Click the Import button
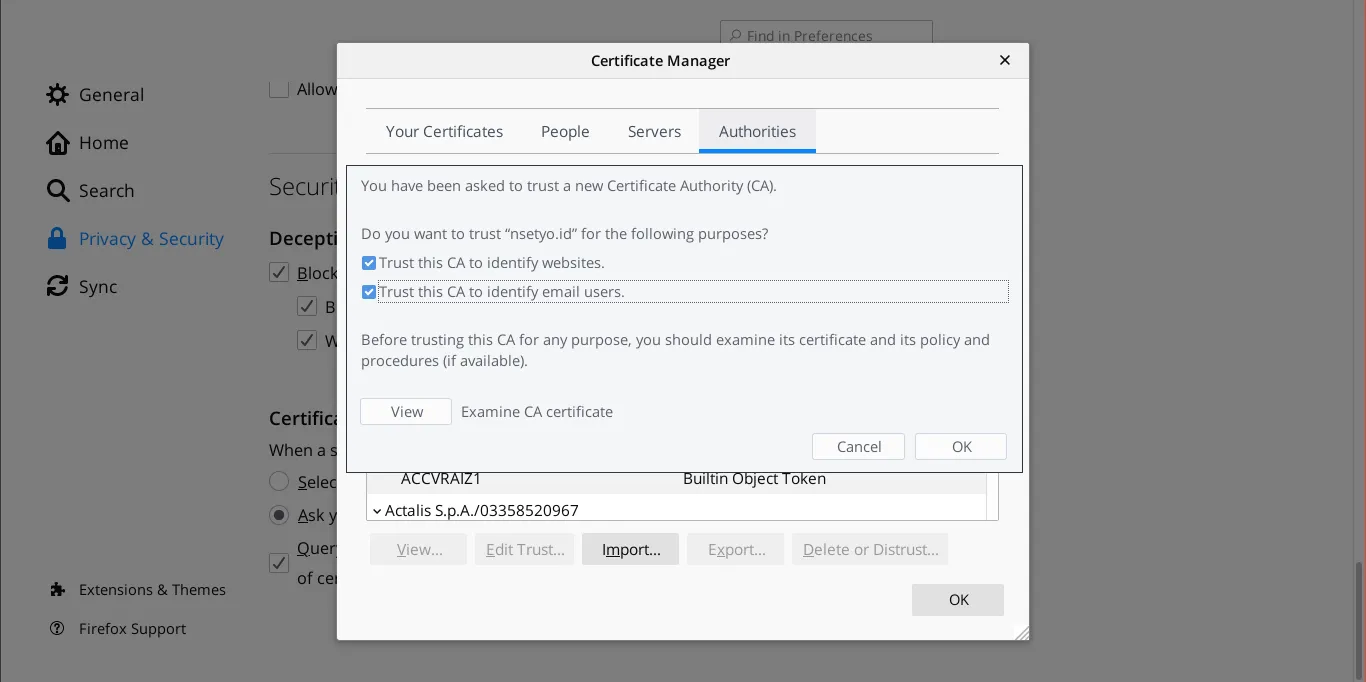The width and height of the screenshot is (1366, 682). click(630, 548)
